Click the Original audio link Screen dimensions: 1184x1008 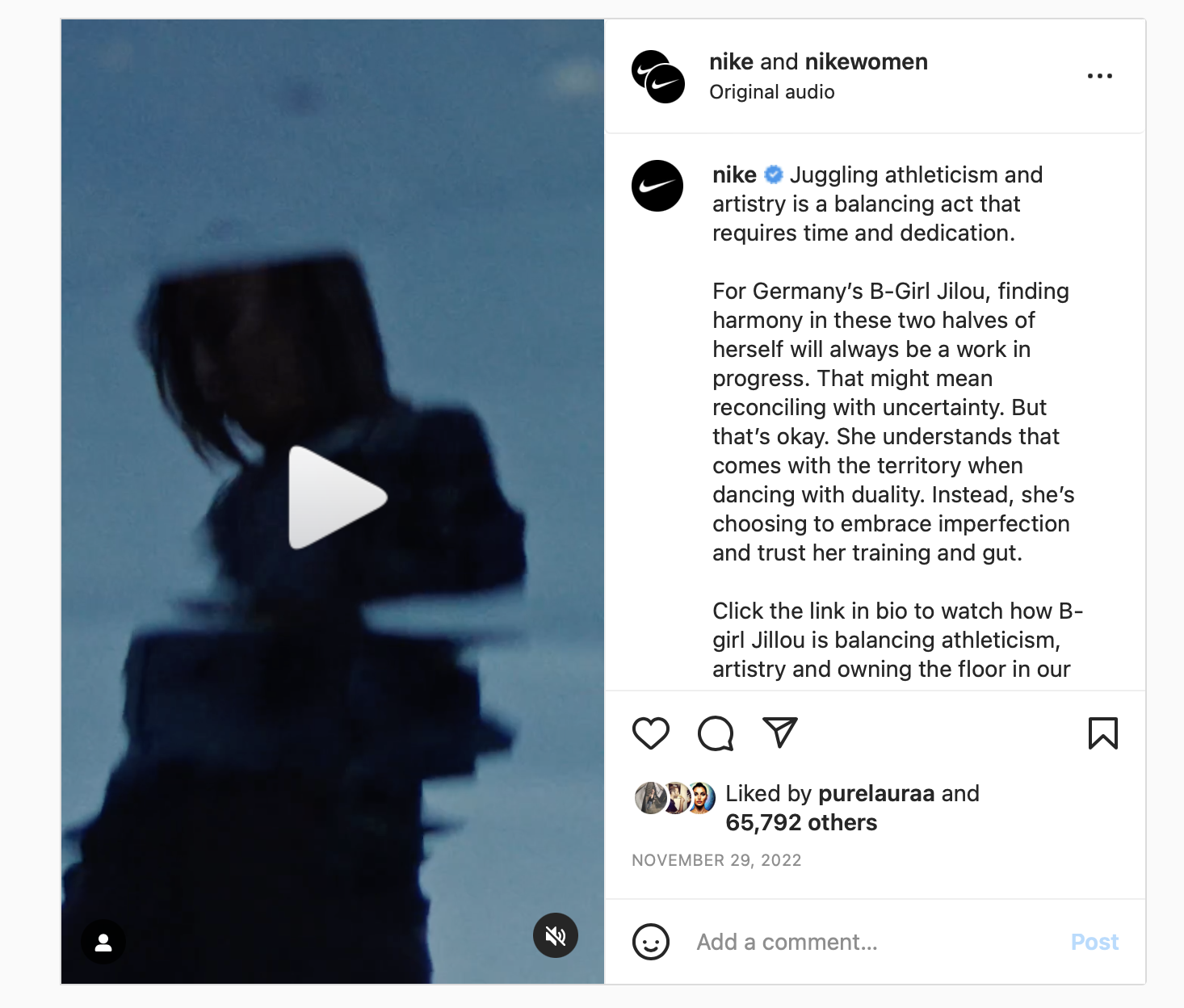(772, 92)
